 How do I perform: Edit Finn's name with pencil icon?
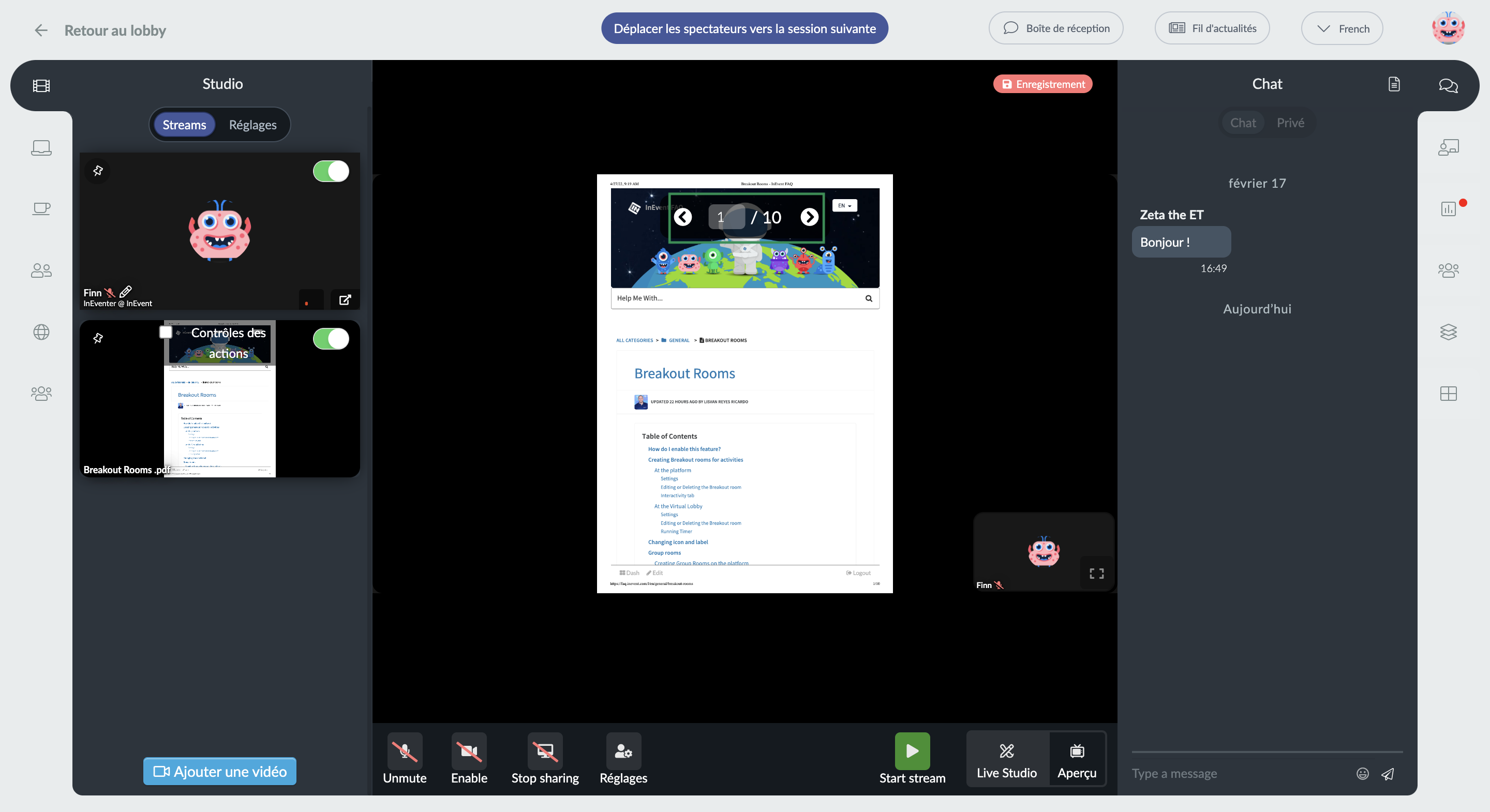click(x=126, y=292)
